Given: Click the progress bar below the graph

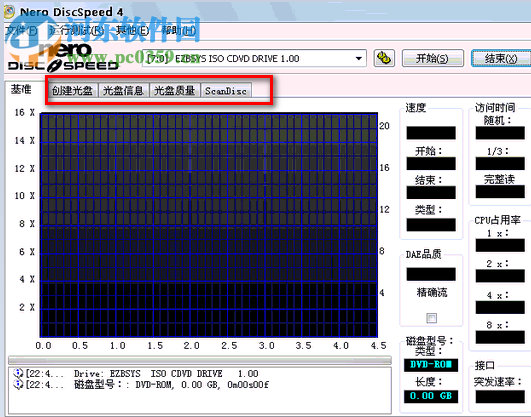Looking at the screenshot, I should (200, 359).
